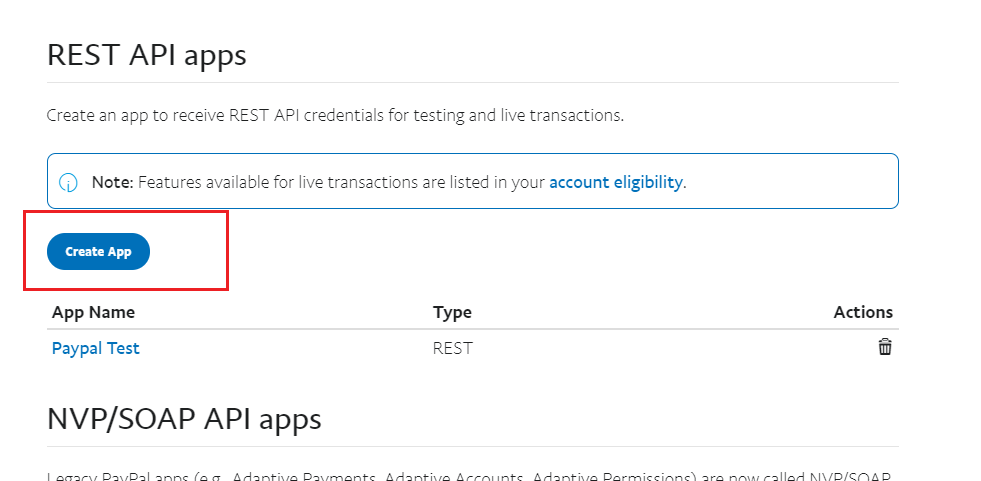Delete the Paypal Test app via trash icon
The height and width of the screenshot is (481, 981).
(884, 347)
